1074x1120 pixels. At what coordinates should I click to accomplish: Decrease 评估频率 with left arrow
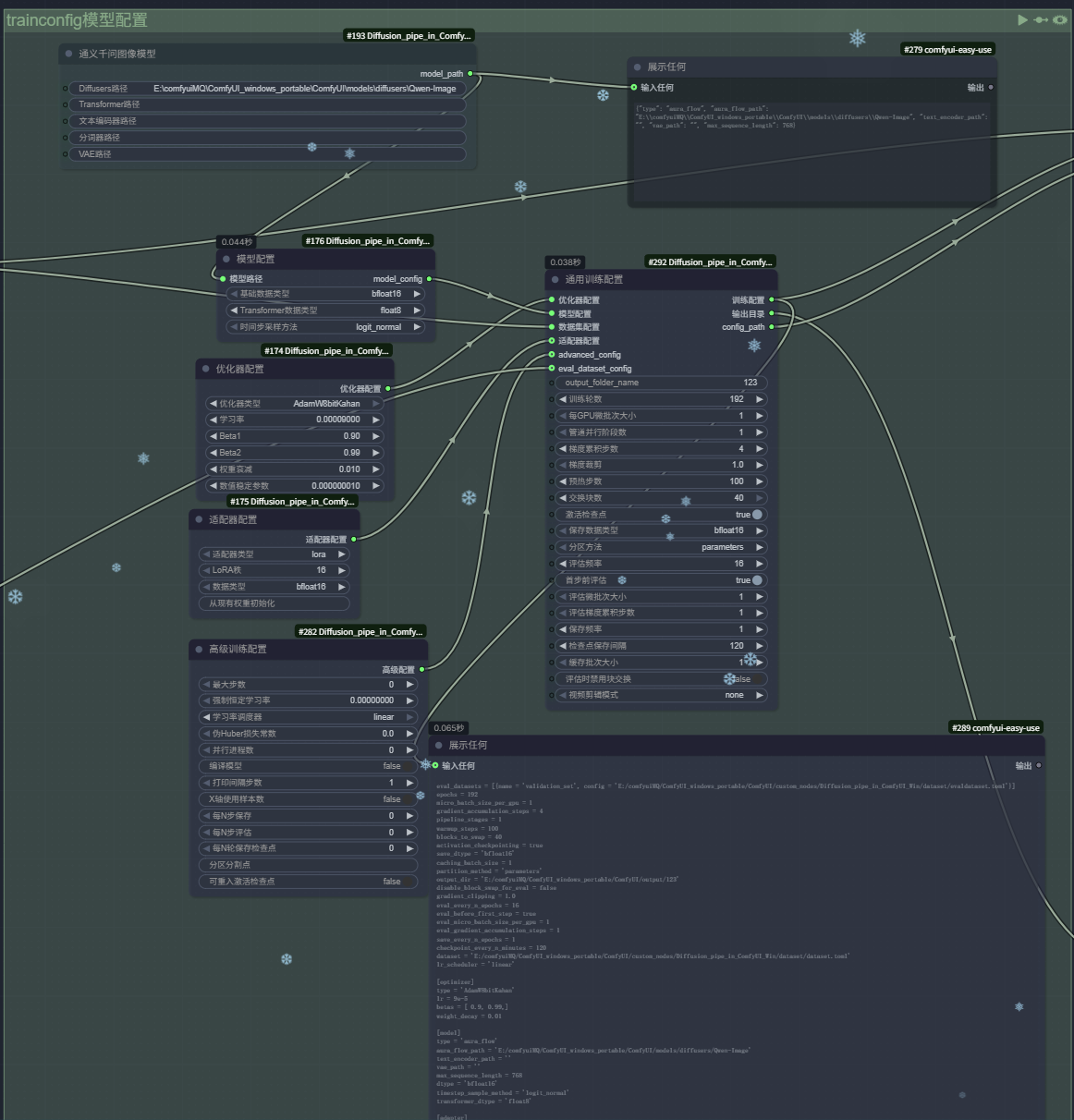click(563, 564)
